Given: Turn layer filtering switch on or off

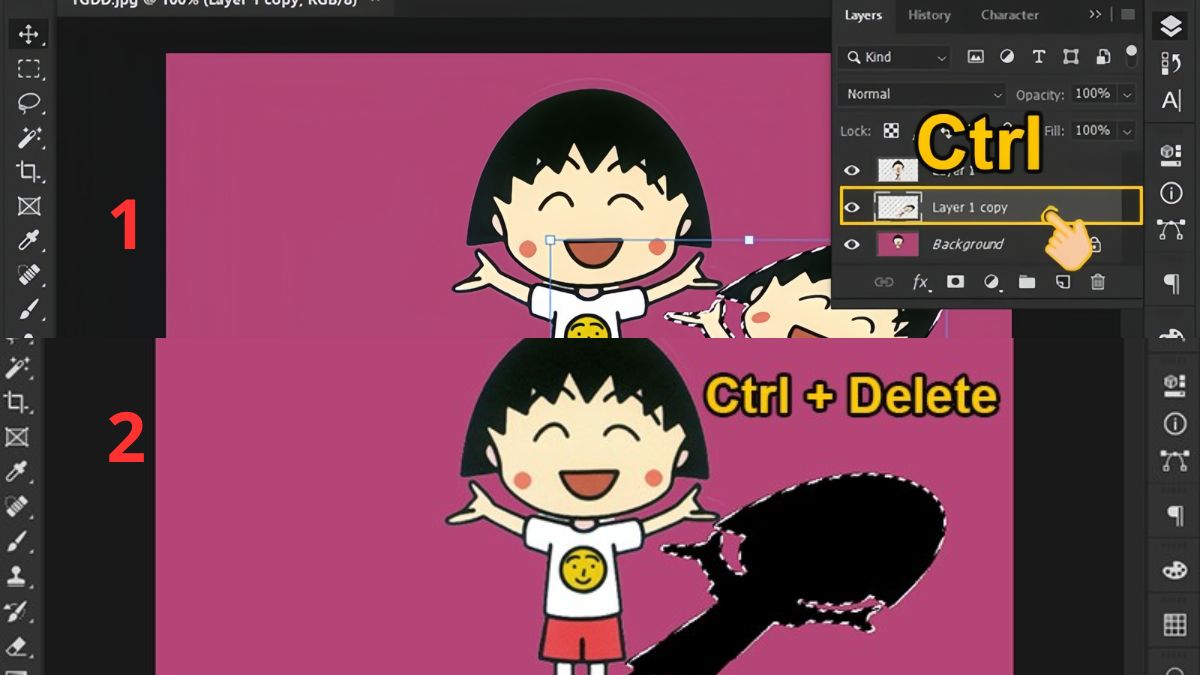Looking at the screenshot, I should click(1132, 54).
